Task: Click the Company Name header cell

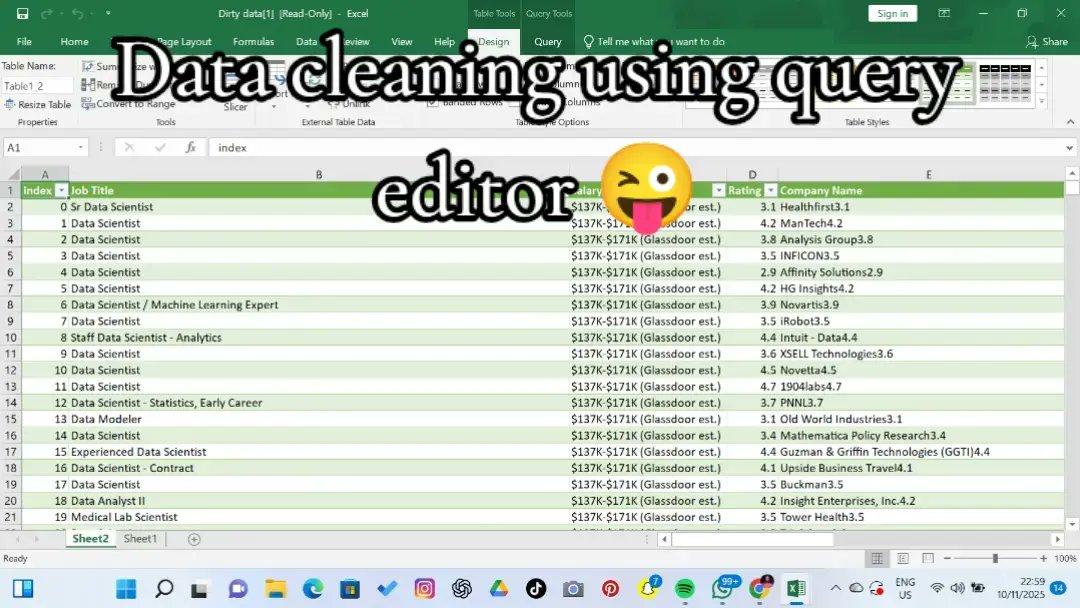Action: [921, 191]
